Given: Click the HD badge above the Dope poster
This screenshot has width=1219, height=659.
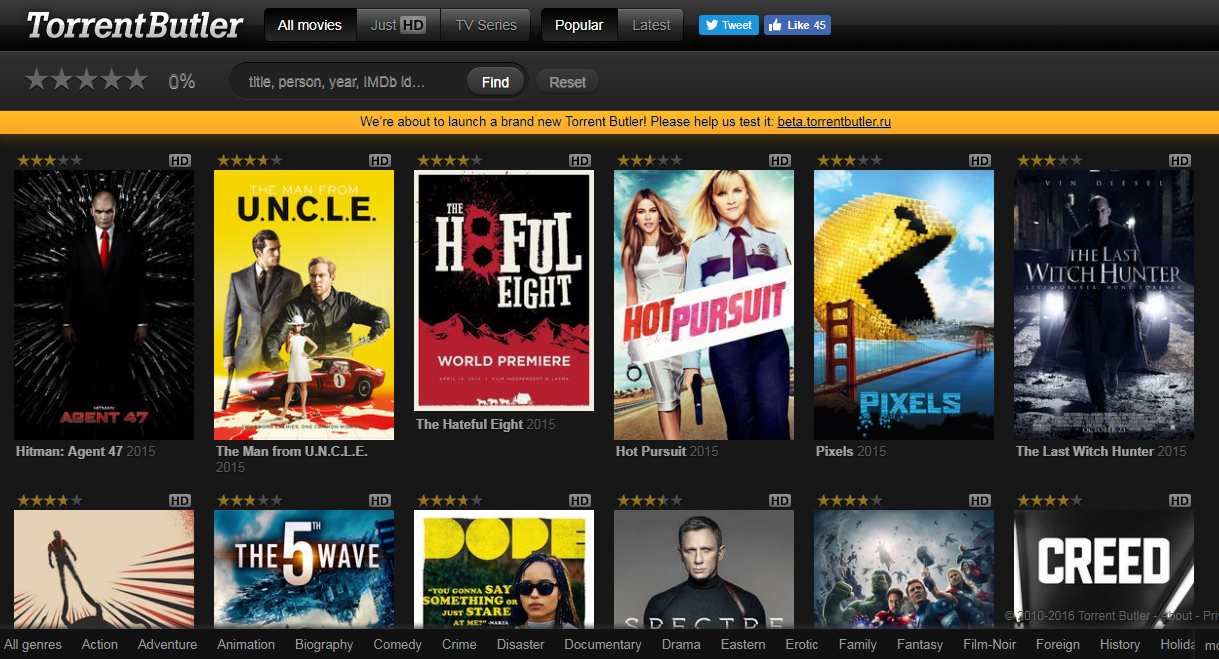Looking at the screenshot, I should (x=580, y=500).
